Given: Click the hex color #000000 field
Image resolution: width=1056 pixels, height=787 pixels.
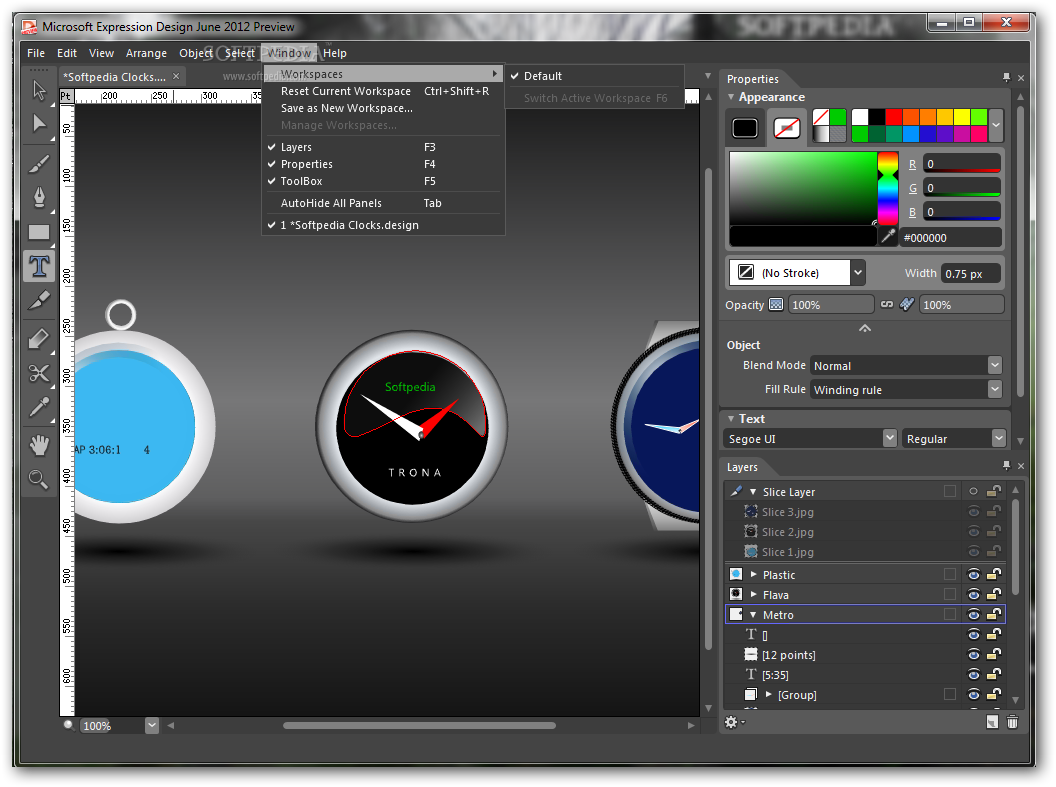Looking at the screenshot, I should [950, 238].
